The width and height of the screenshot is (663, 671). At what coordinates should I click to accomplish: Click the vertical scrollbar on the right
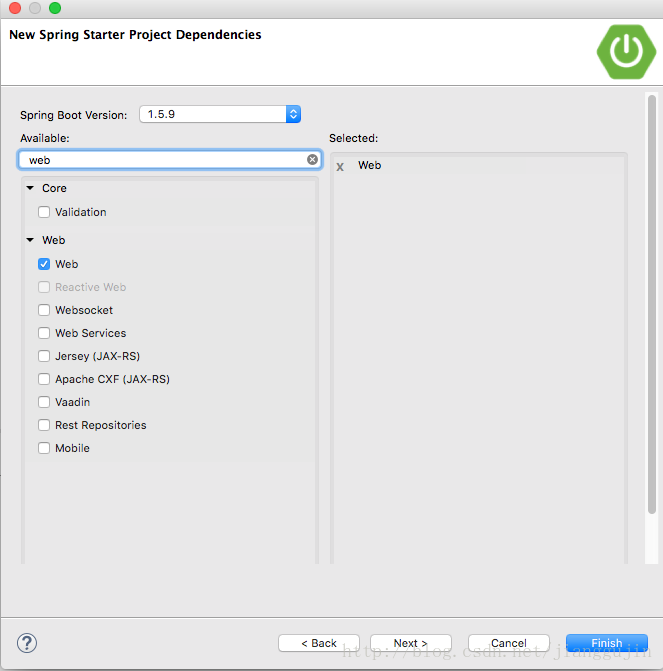click(x=652, y=304)
